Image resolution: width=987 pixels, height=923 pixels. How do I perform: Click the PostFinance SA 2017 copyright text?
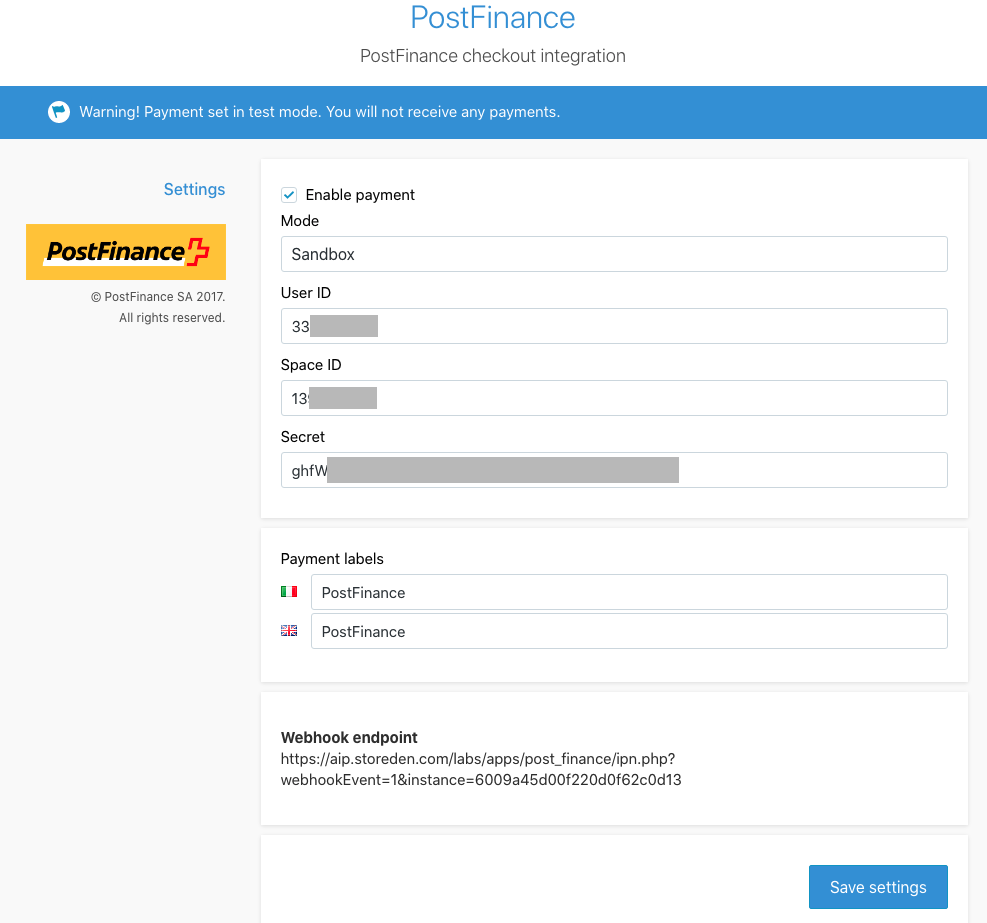click(158, 297)
